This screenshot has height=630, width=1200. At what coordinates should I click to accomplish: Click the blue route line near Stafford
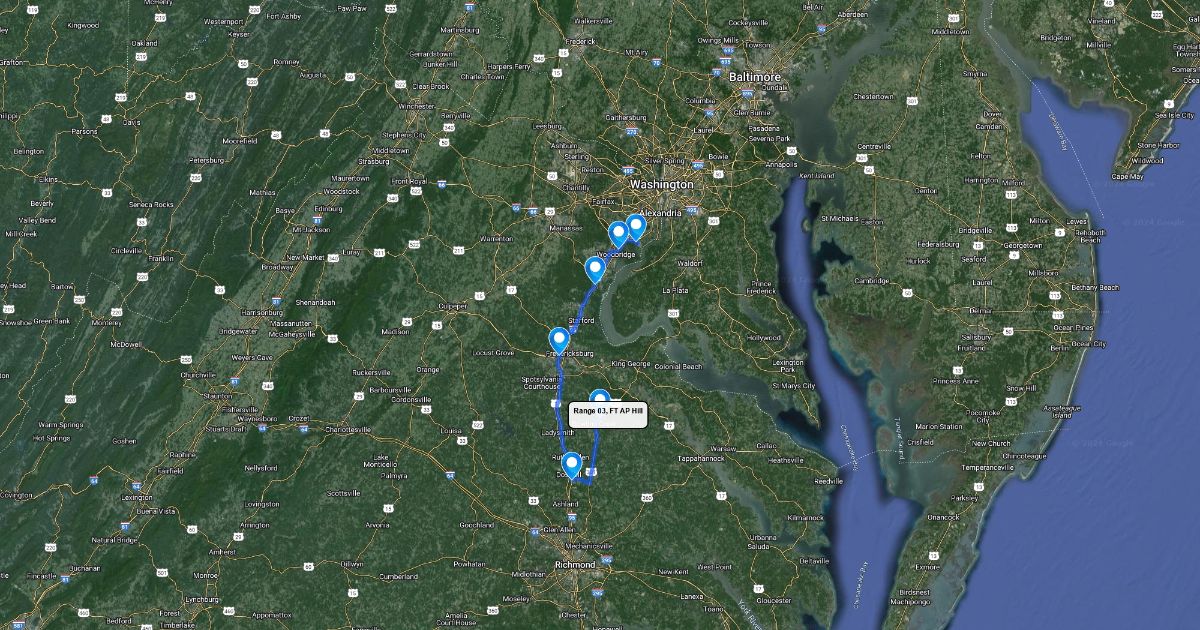tap(581, 305)
